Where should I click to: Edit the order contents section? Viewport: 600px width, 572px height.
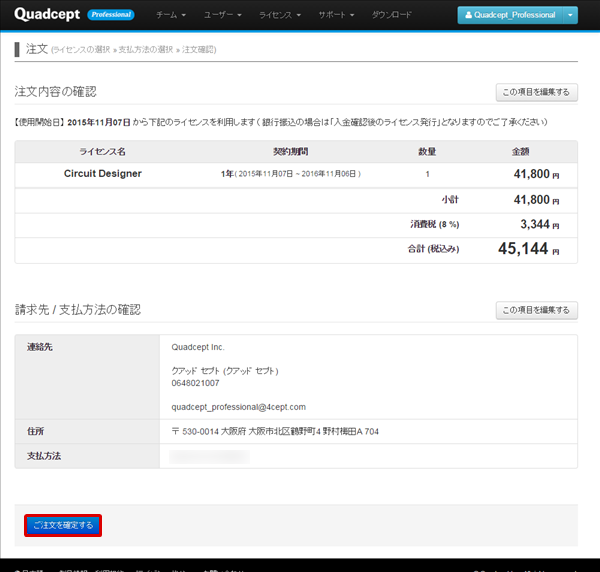pos(536,92)
